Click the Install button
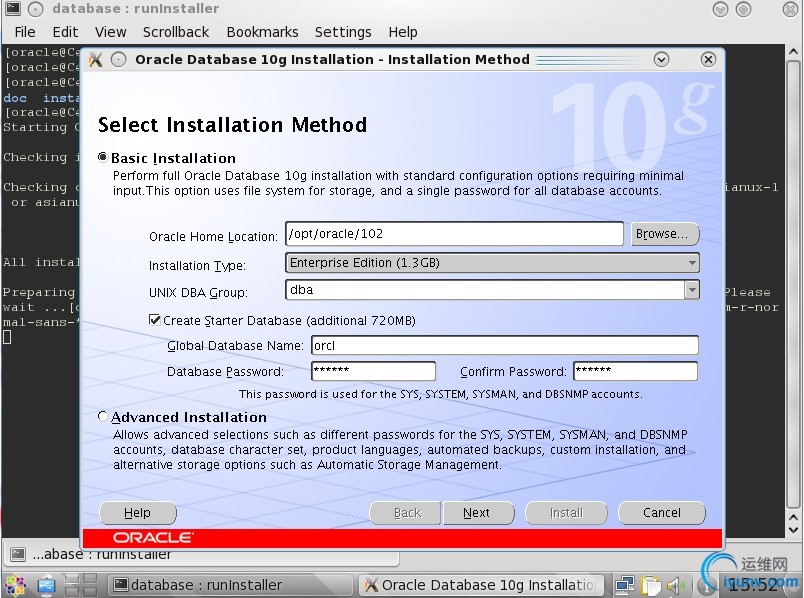 pos(566,513)
